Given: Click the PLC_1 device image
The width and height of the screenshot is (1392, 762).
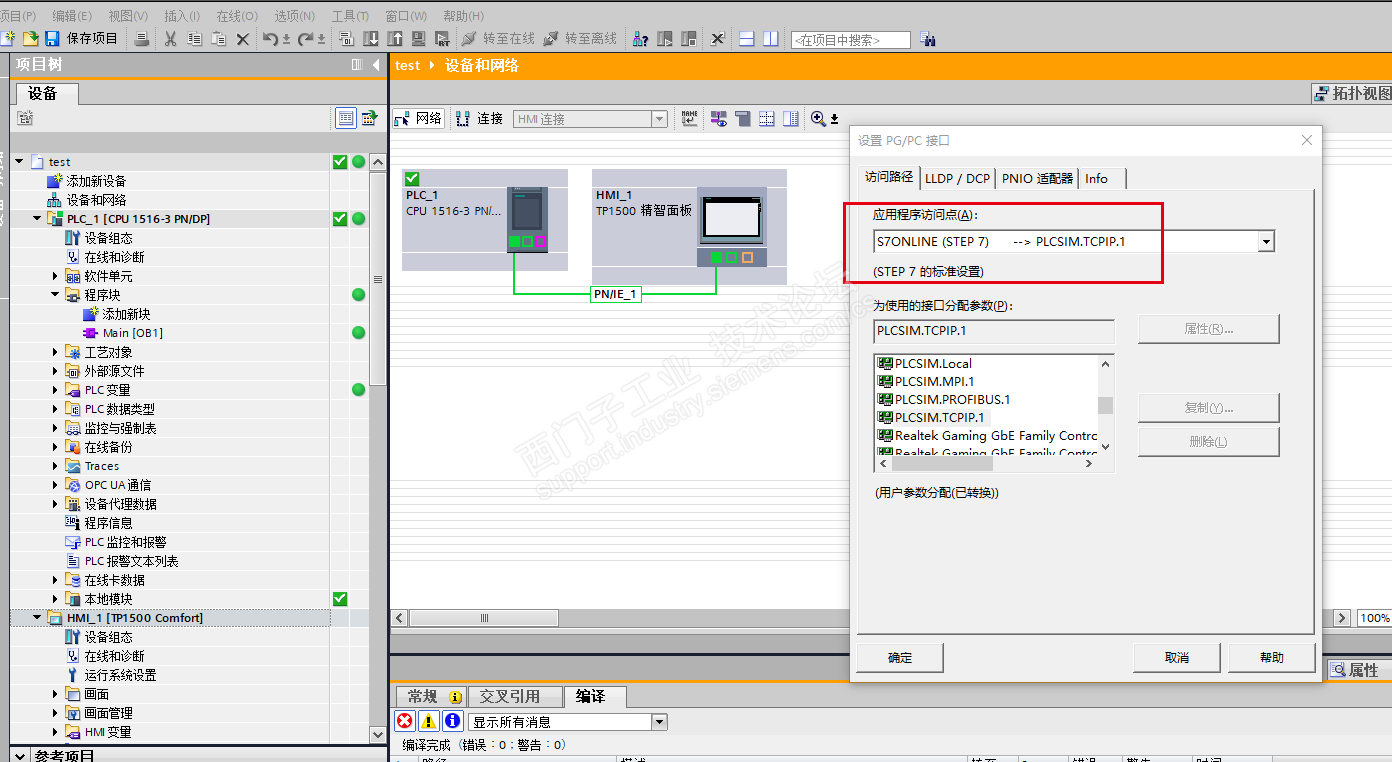Looking at the screenshot, I should pyautogui.click(x=527, y=219).
